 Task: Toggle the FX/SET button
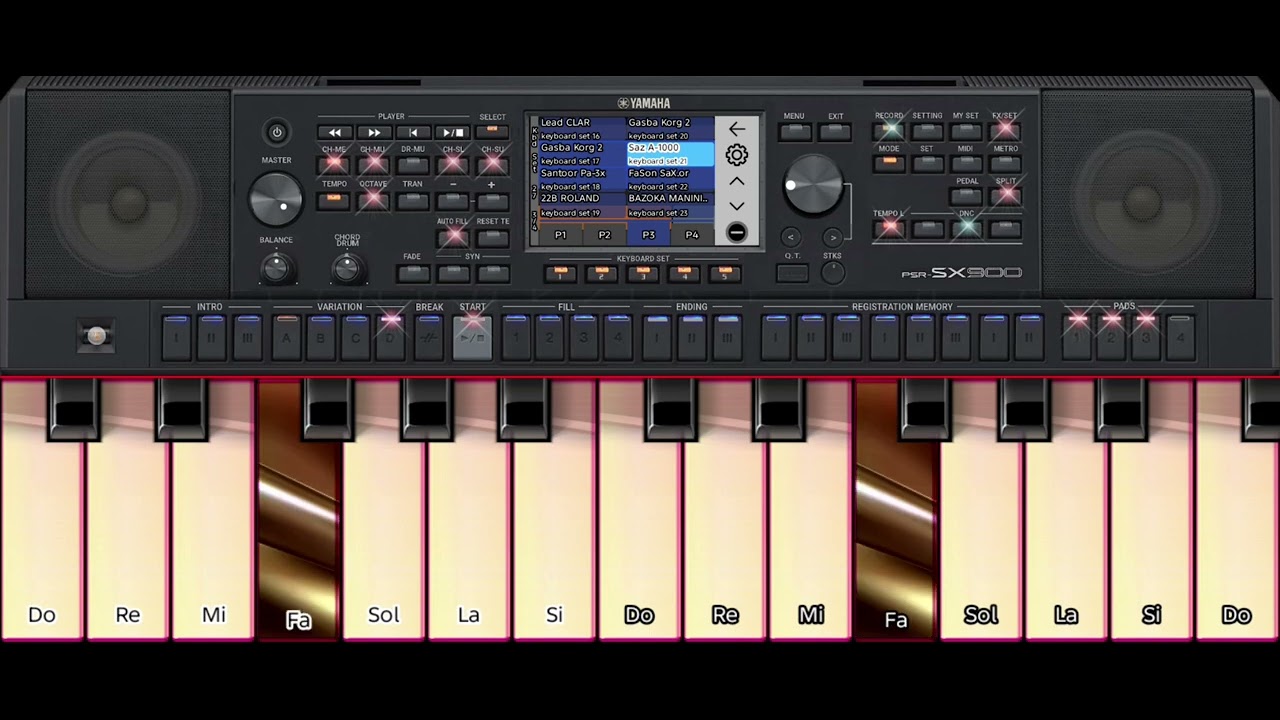[x=1005, y=131]
